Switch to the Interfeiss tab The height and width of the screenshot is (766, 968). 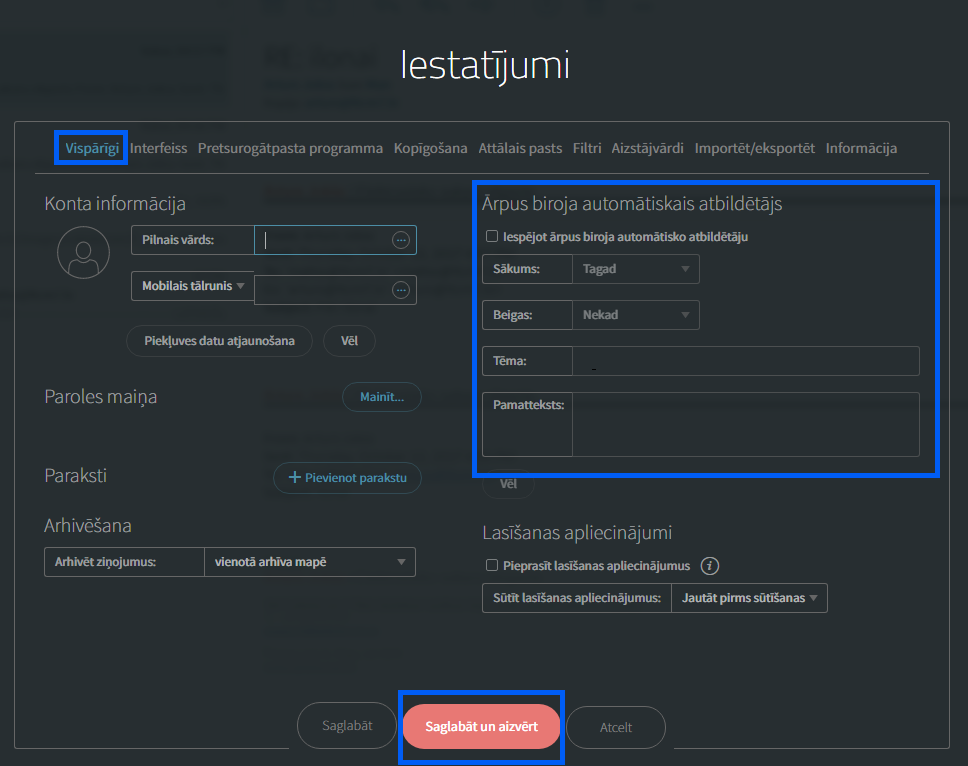[x=159, y=148]
